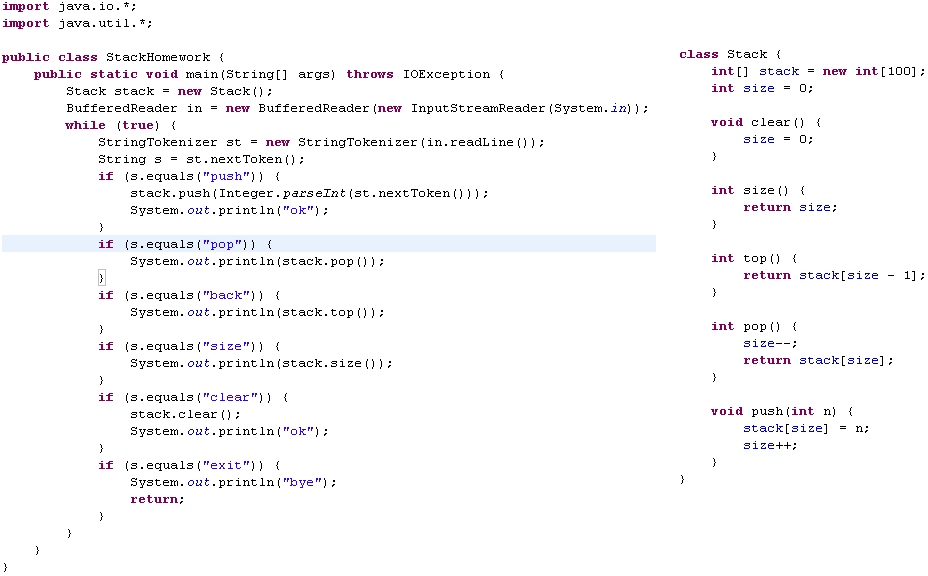Click the "return;" statement in exit block
Image resolution: width=928 pixels, height=576 pixels.
157,500
